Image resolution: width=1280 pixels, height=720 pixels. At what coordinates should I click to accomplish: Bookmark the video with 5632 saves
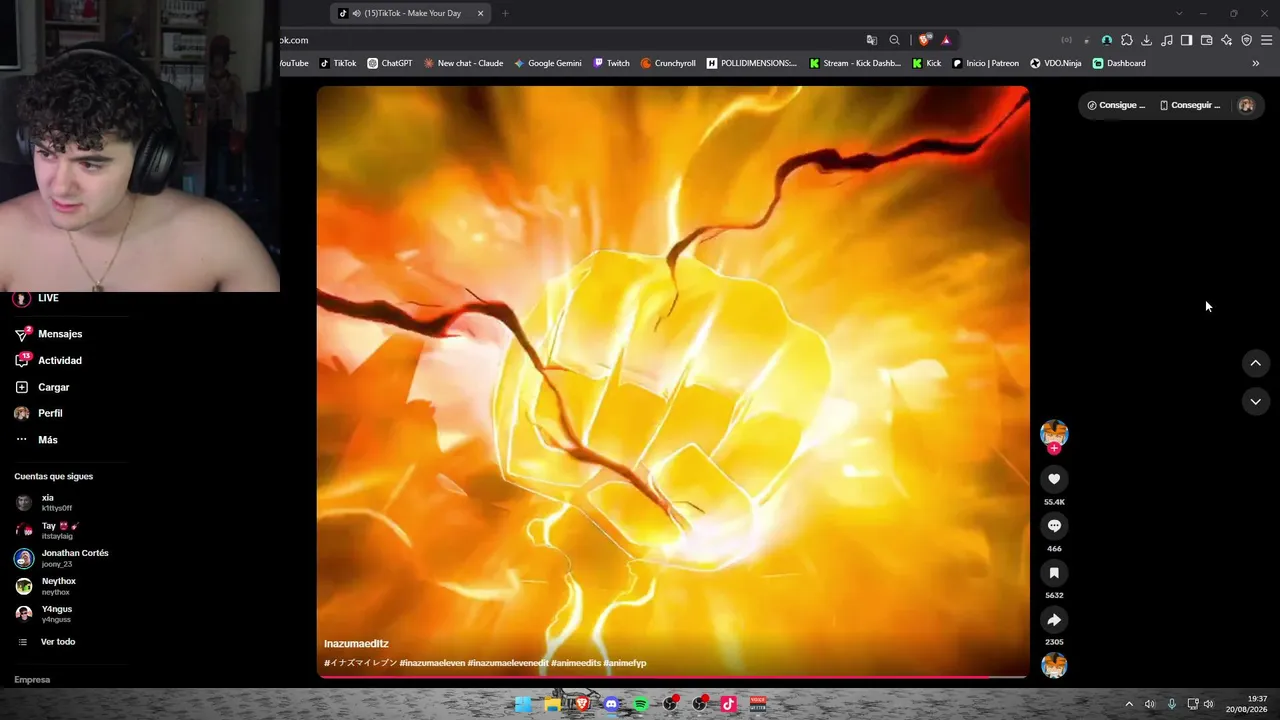1054,573
